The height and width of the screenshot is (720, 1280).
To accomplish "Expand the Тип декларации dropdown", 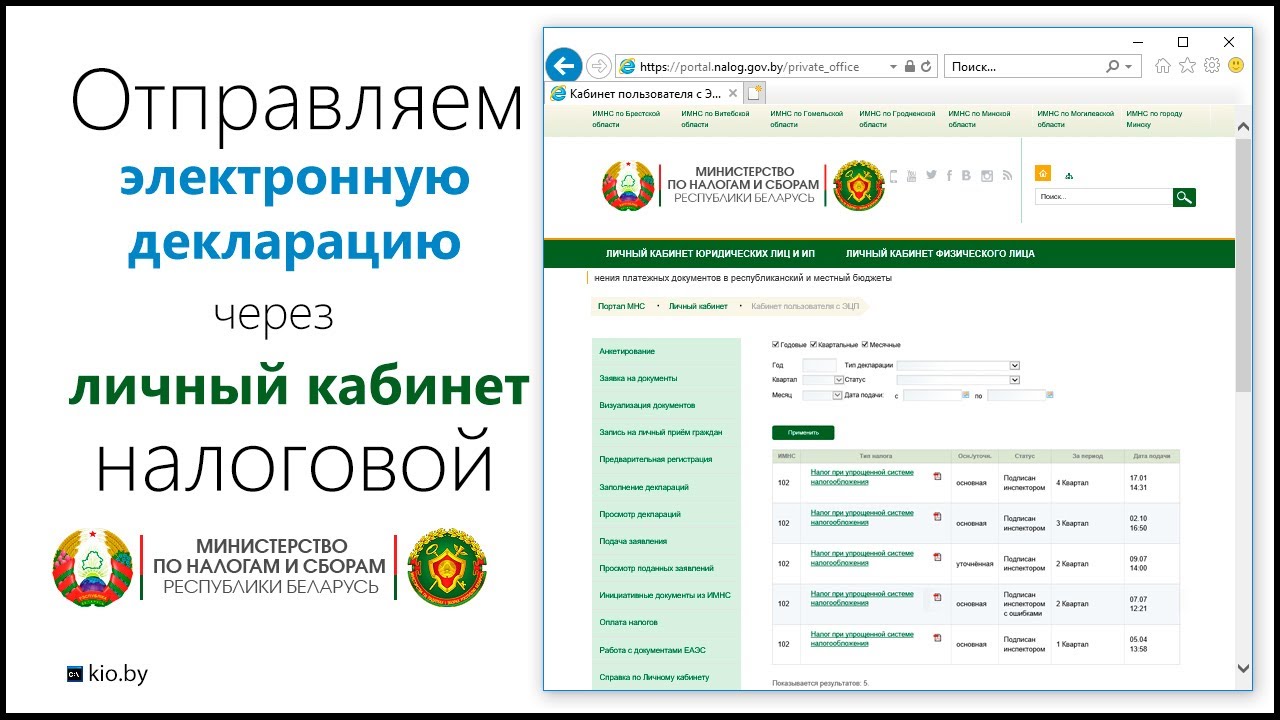I will pos(1014,365).
